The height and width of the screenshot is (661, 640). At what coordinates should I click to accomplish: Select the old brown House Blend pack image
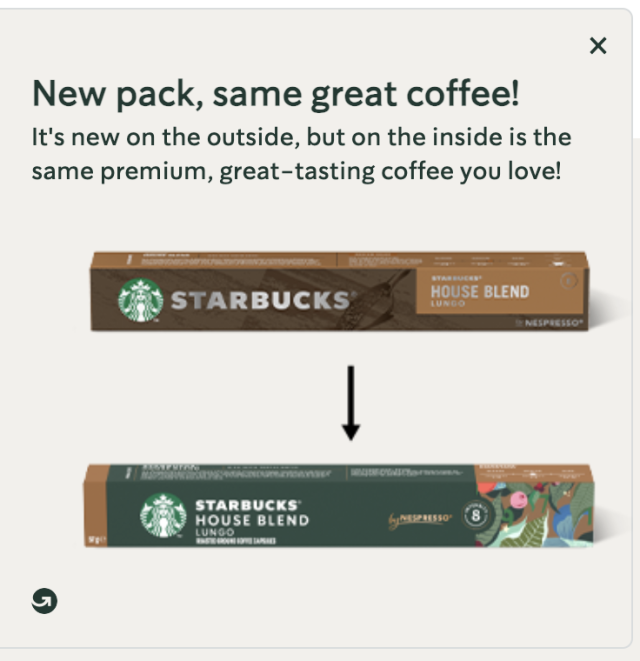pyautogui.click(x=339, y=291)
